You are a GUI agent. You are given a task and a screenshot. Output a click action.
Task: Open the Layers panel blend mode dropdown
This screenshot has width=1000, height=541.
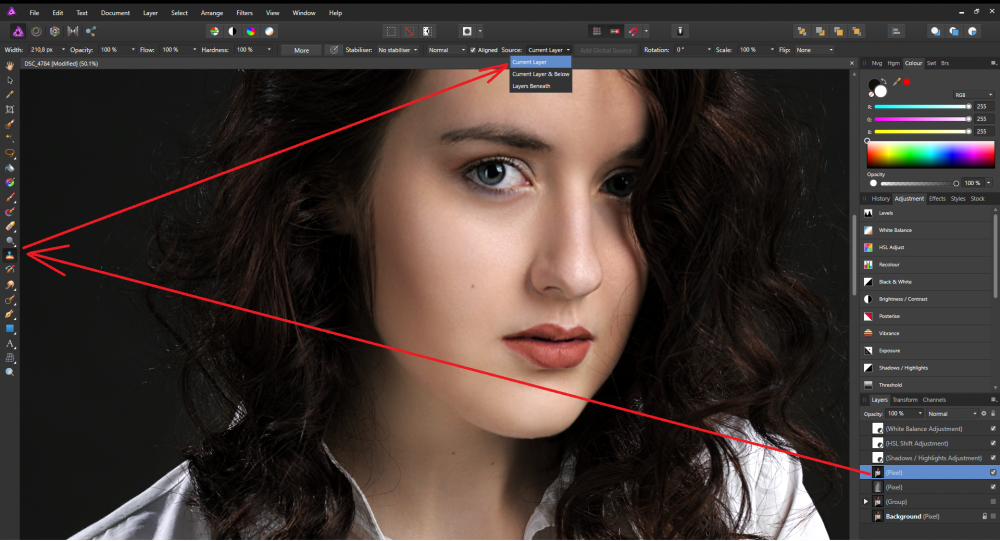coord(952,413)
